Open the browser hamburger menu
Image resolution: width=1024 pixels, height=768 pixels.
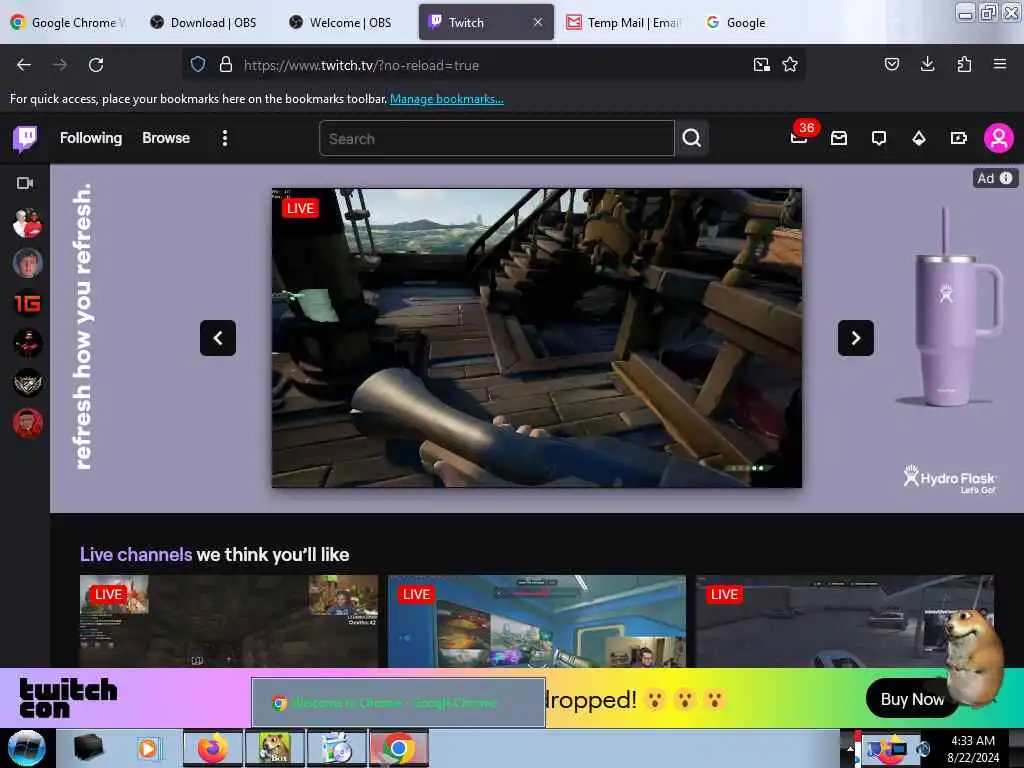click(x=1000, y=64)
